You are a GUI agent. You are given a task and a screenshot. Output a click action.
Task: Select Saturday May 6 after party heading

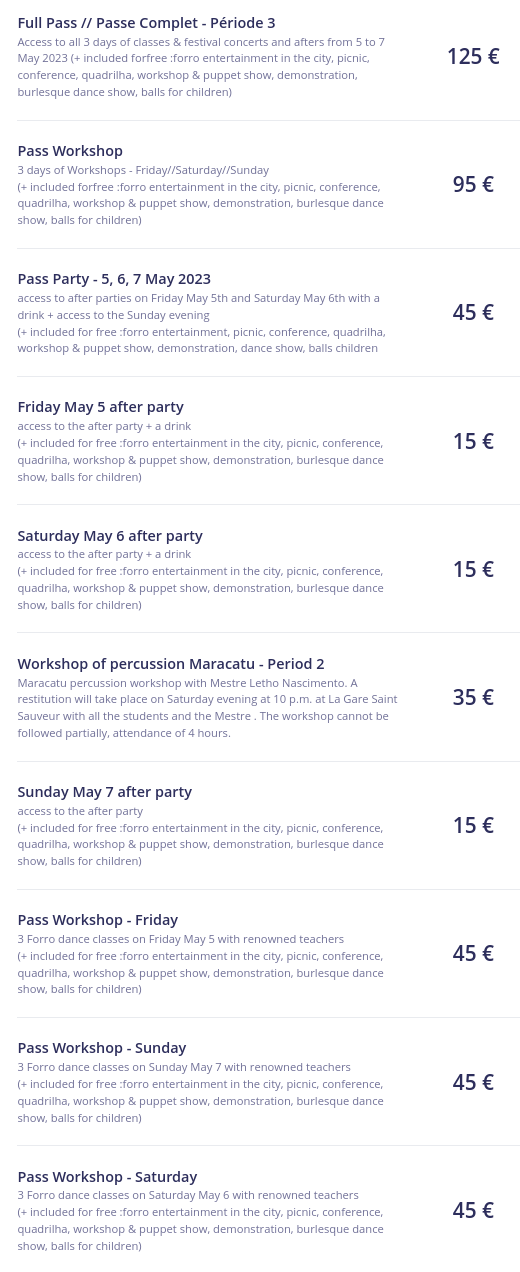tap(110, 536)
